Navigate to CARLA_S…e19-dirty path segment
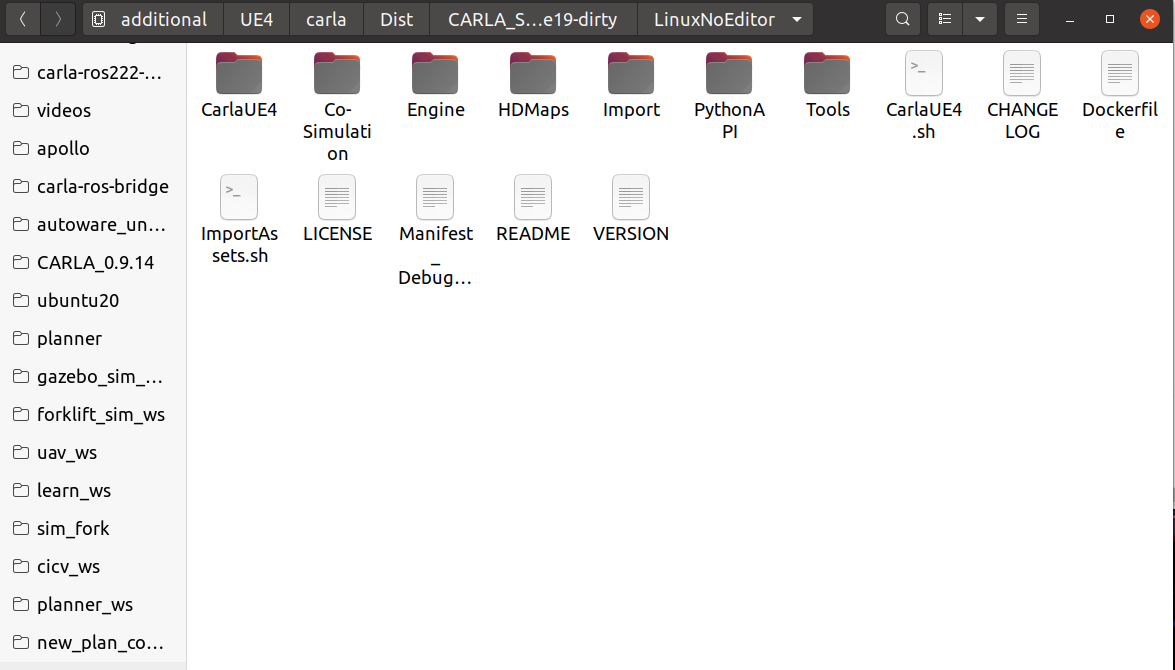 533,19
